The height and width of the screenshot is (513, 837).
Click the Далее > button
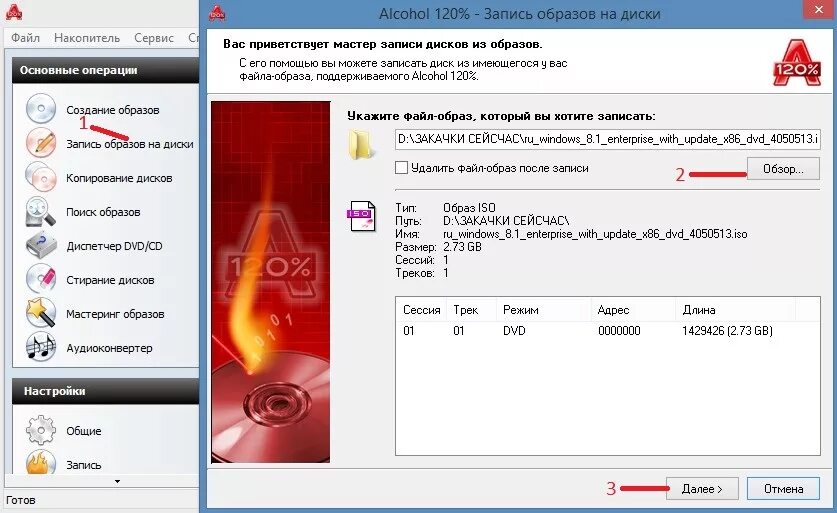click(702, 488)
